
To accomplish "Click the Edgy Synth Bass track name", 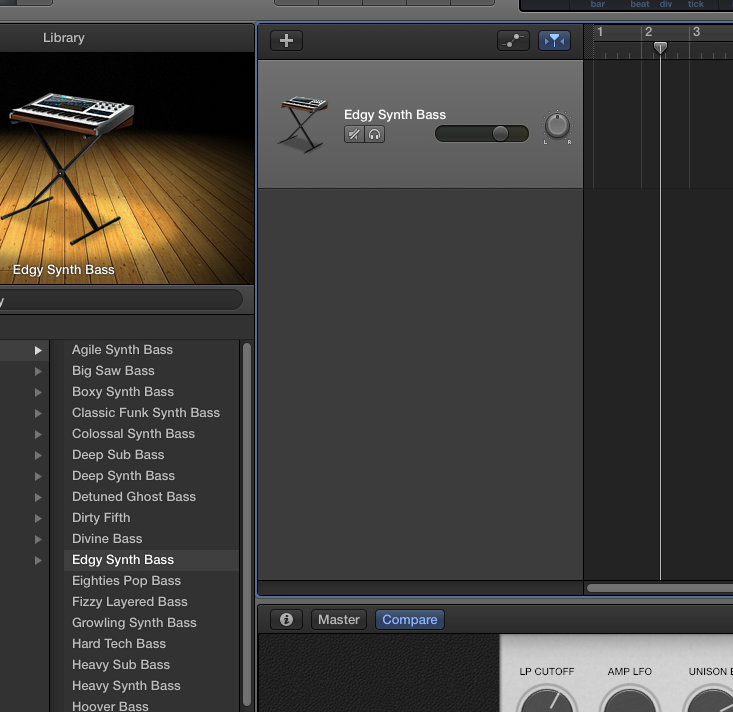I will point(395,115).
